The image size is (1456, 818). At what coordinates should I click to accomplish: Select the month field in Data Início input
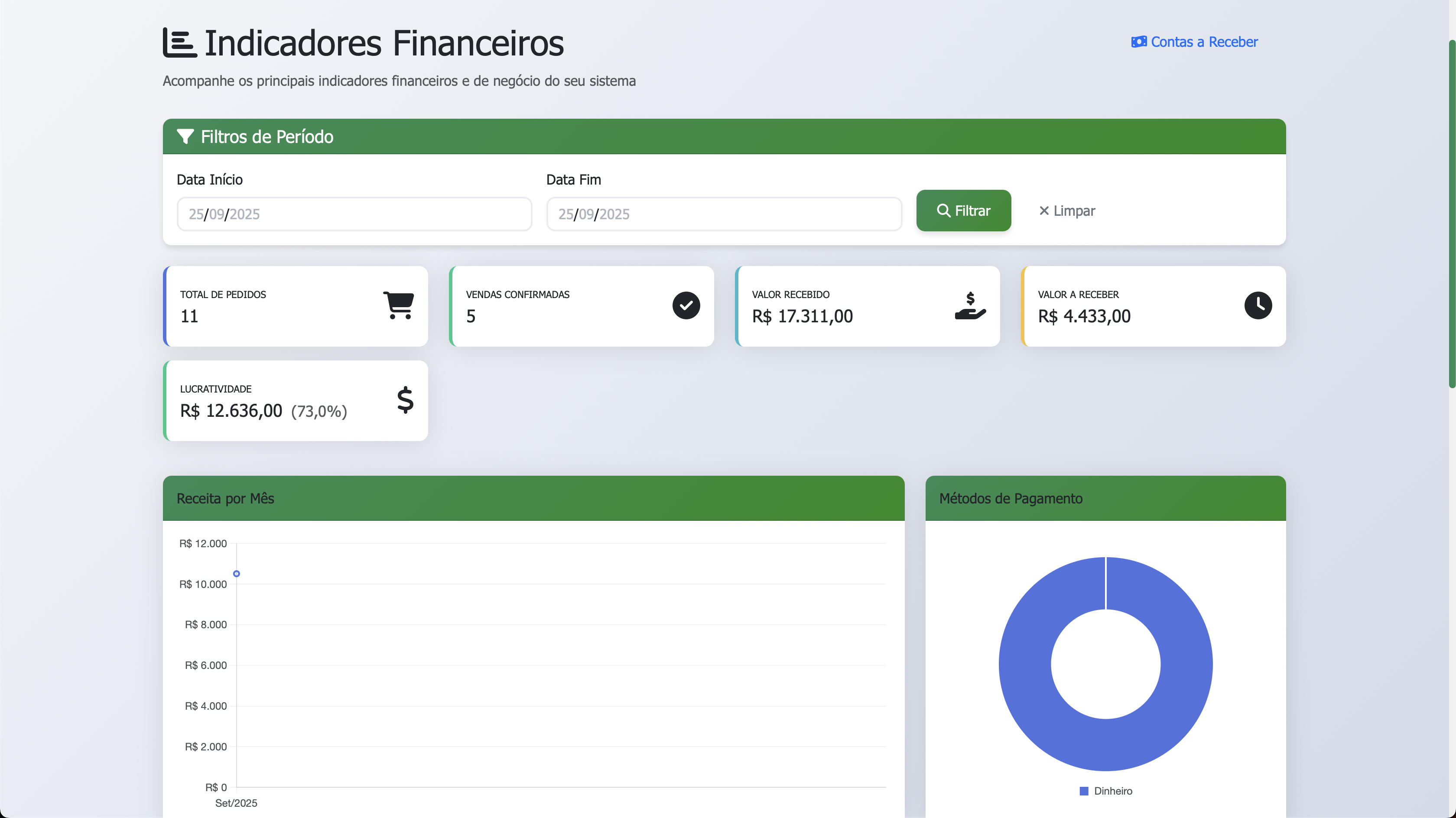pos(217,214)
